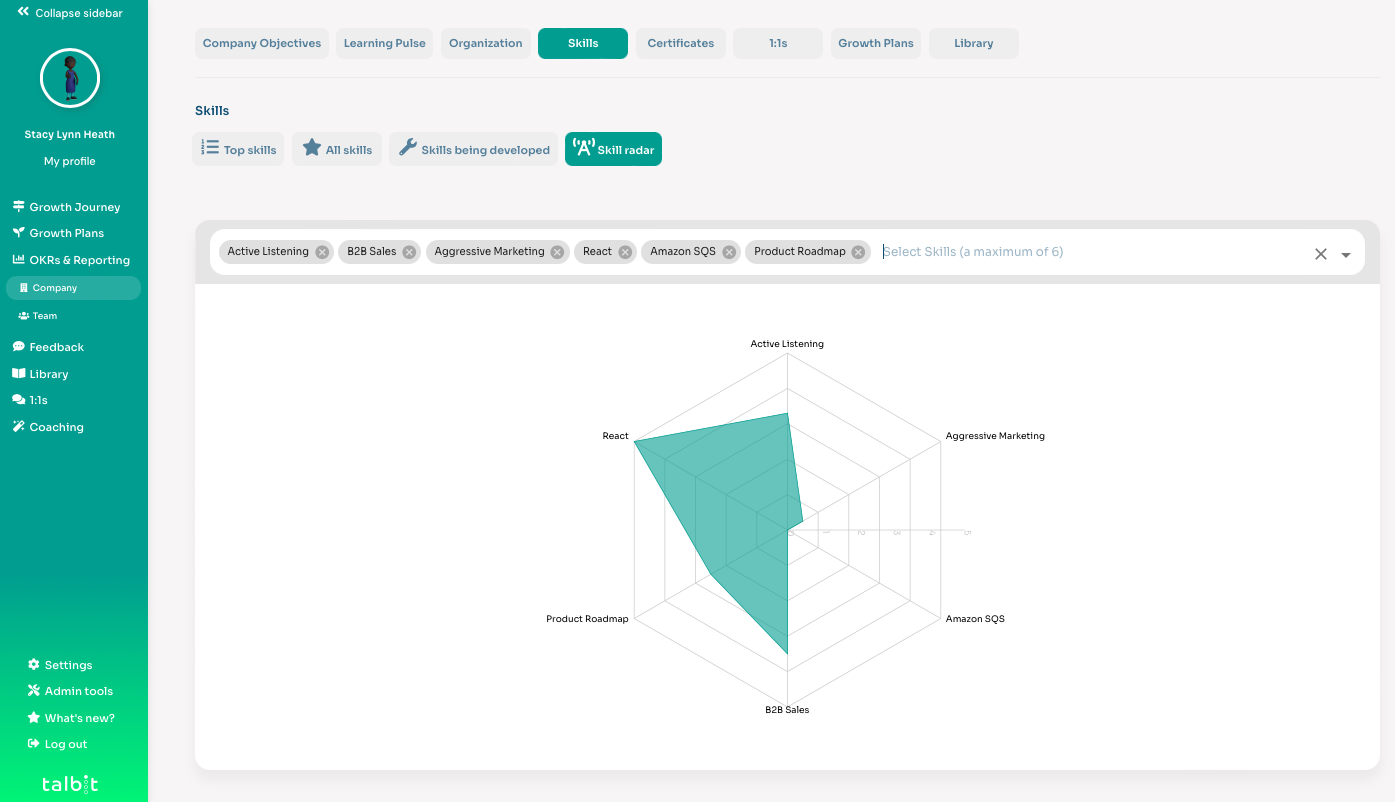The image size is (1395, 802).
Task: Open the Stacy Lynn Heath avatar picture
Action: point(70,78)
